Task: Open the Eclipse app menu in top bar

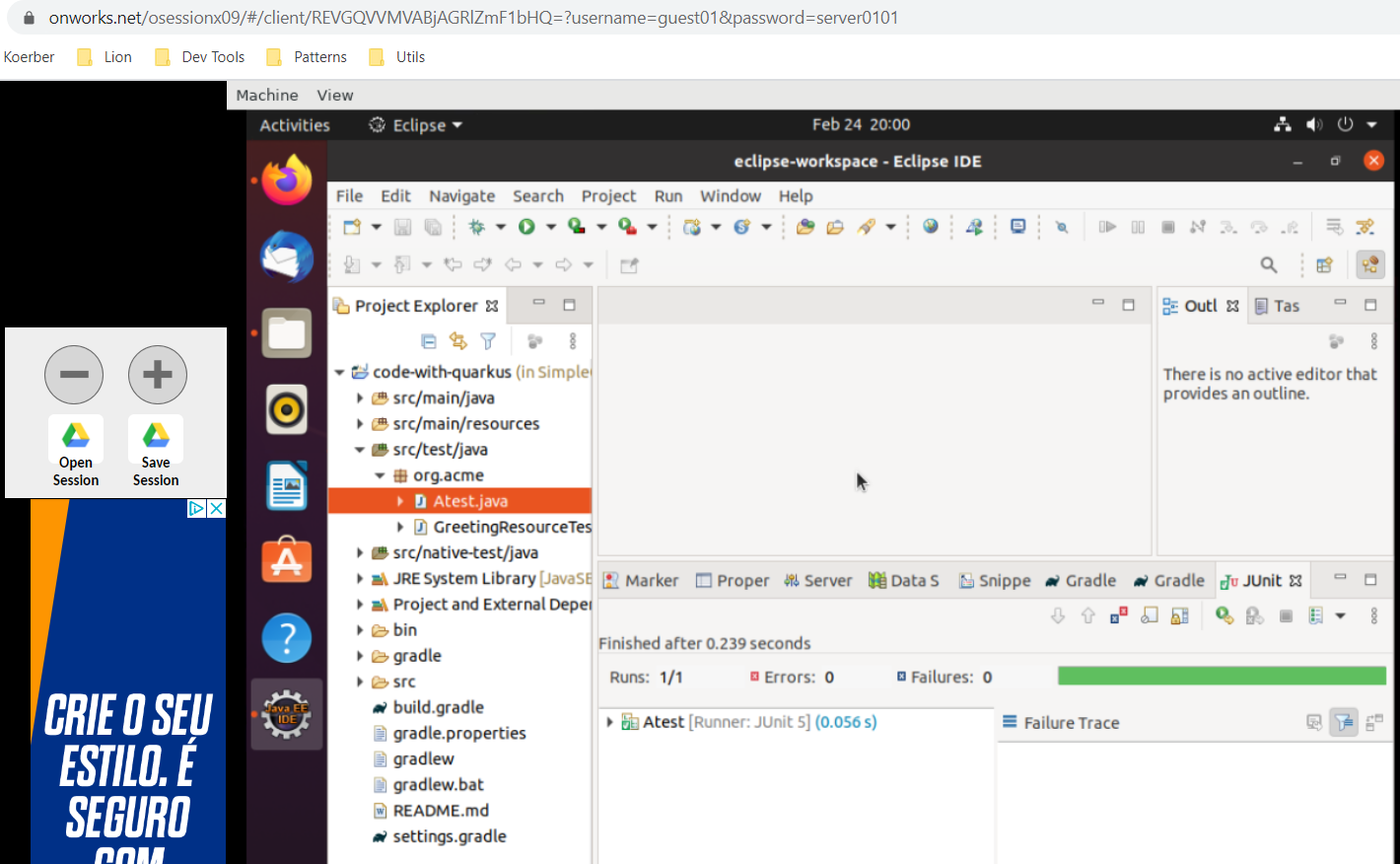Action: 416,125
